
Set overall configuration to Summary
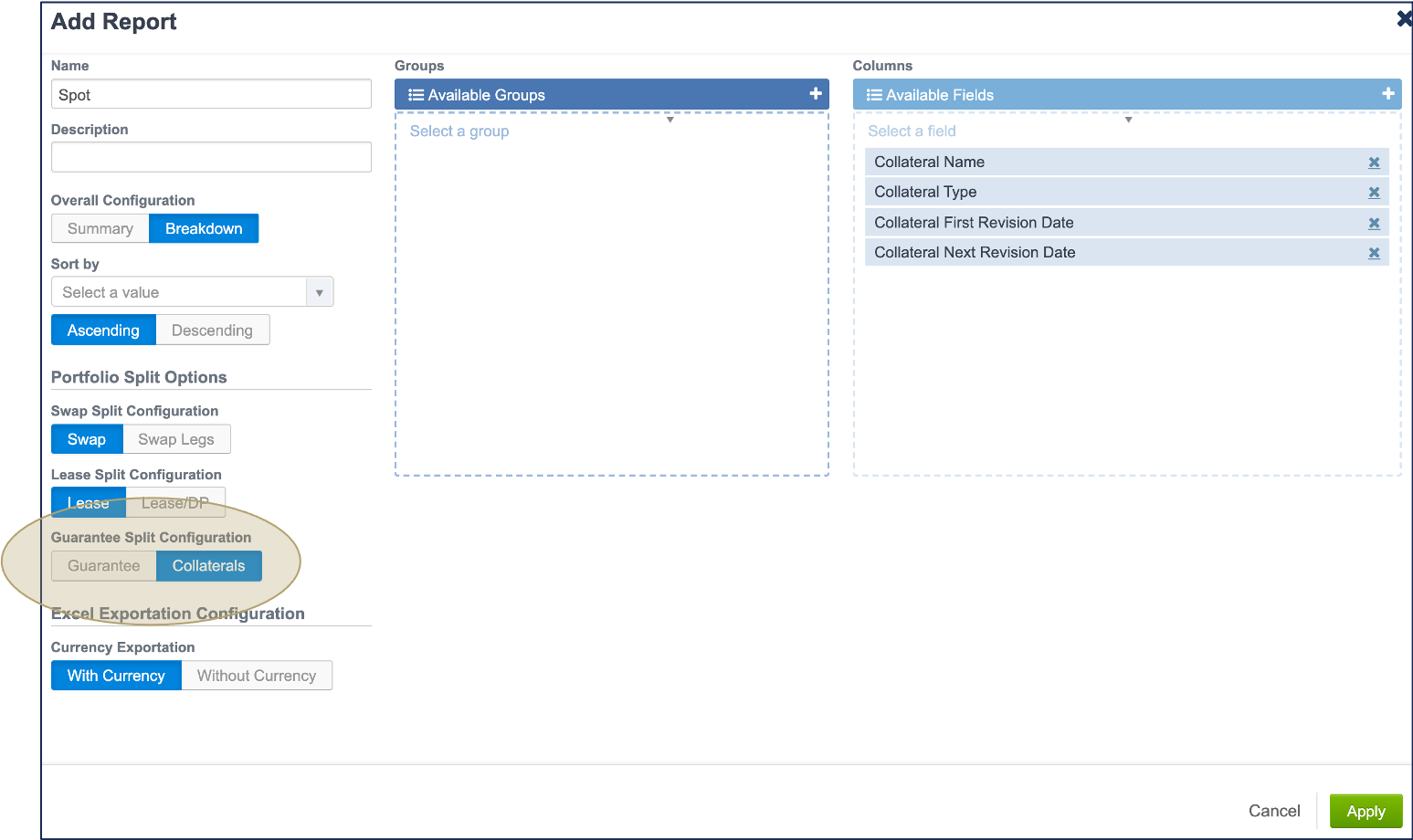(x=100, y=228)
